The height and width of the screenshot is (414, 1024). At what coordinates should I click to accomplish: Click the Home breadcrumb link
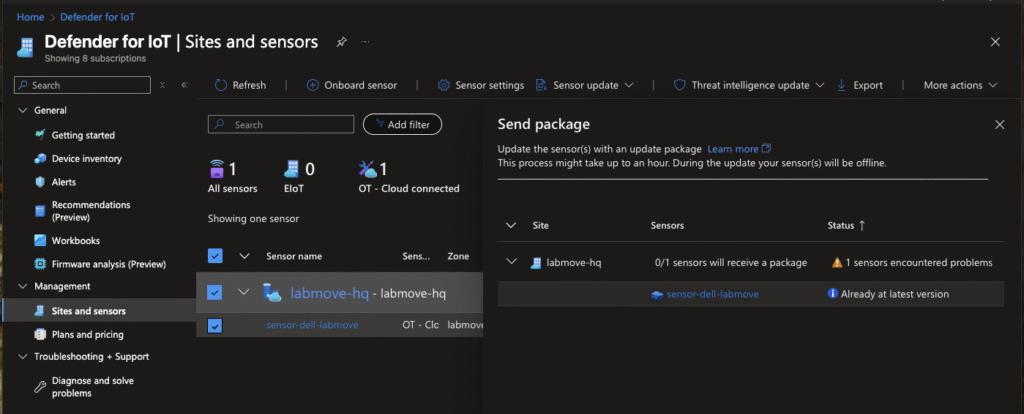[31, 17]
